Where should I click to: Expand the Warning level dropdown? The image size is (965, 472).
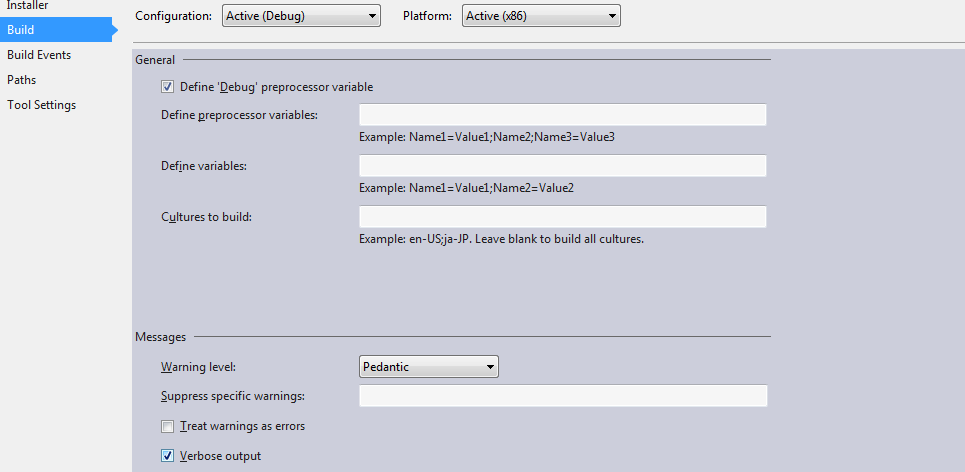[428, 367]
